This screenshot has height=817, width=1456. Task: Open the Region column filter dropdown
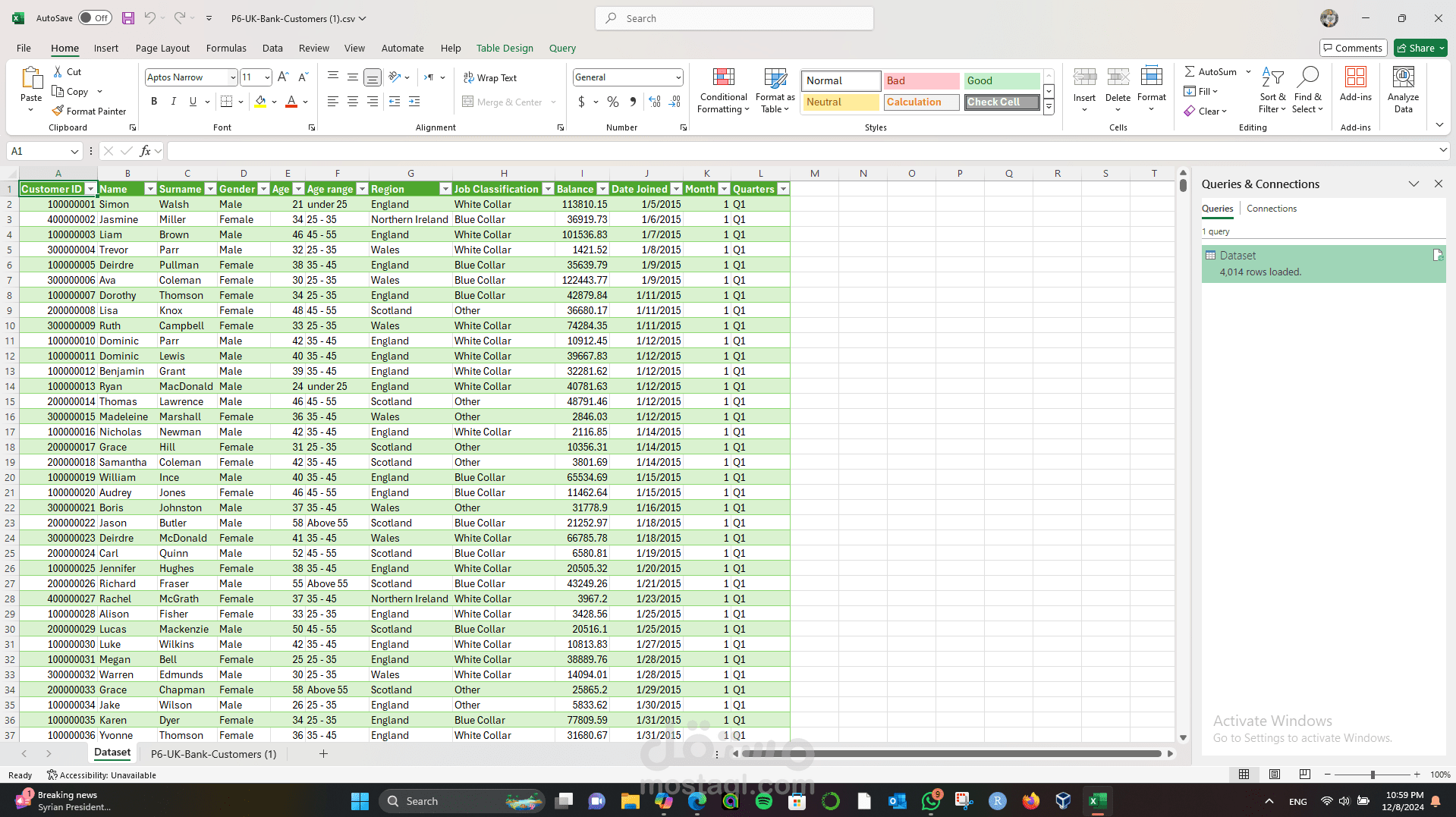tap(445, 189)
